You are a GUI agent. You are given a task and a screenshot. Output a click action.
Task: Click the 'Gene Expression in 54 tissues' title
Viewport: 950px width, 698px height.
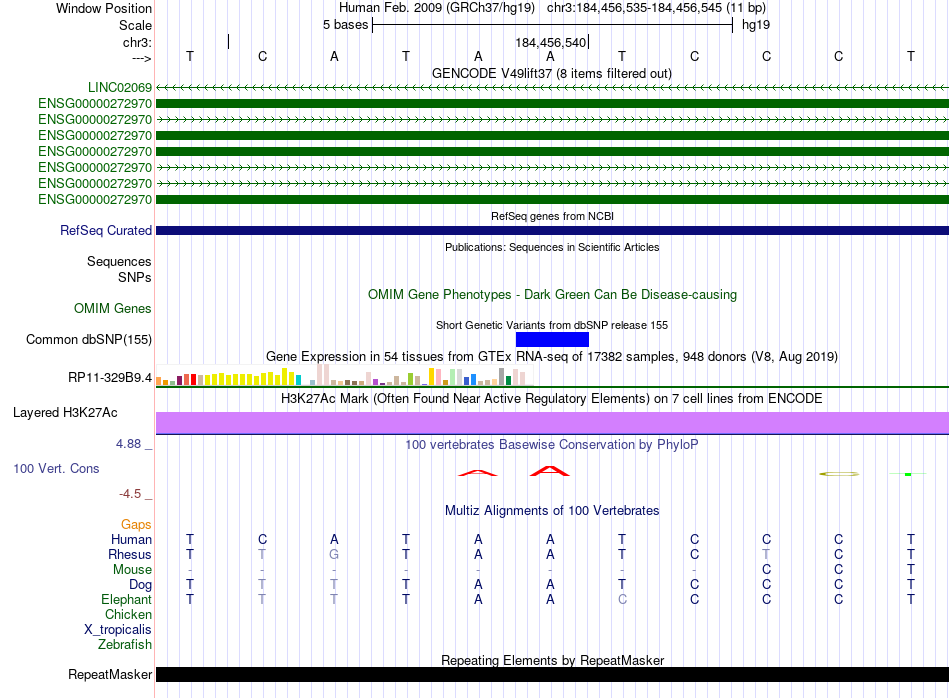click(x=552, y=356)
